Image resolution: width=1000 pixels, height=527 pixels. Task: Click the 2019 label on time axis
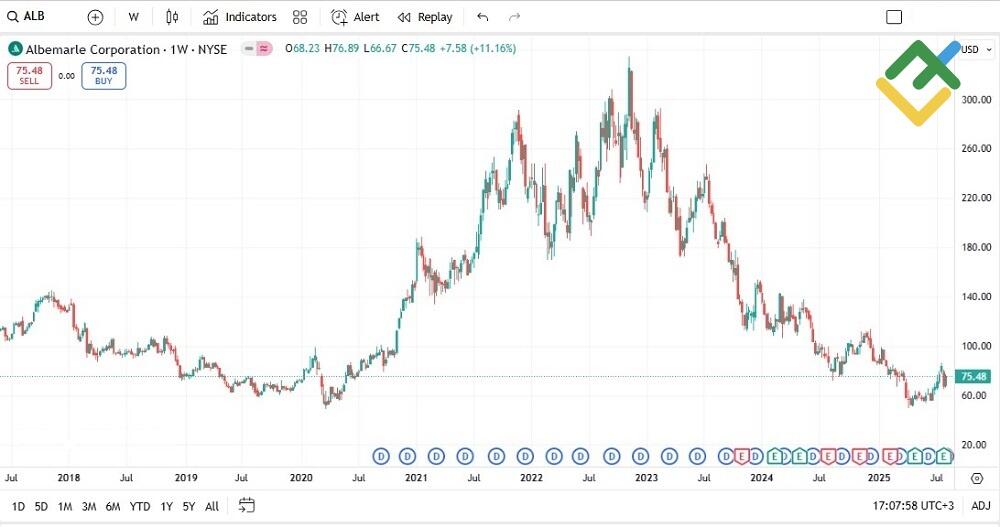point(186,478)
